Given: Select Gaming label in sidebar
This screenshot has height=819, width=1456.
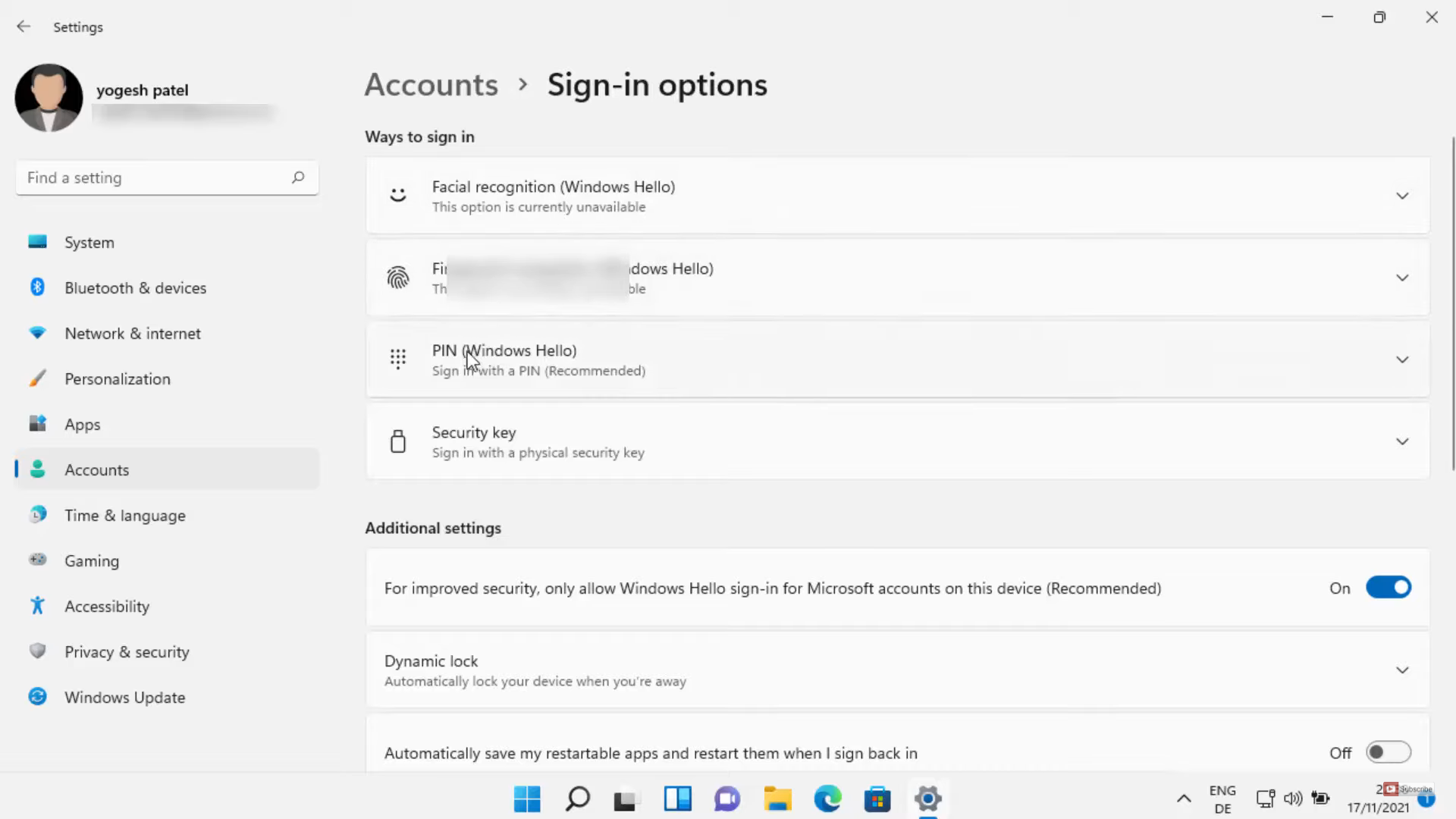Looking at the screenshot, I should [x=92, y=561].
